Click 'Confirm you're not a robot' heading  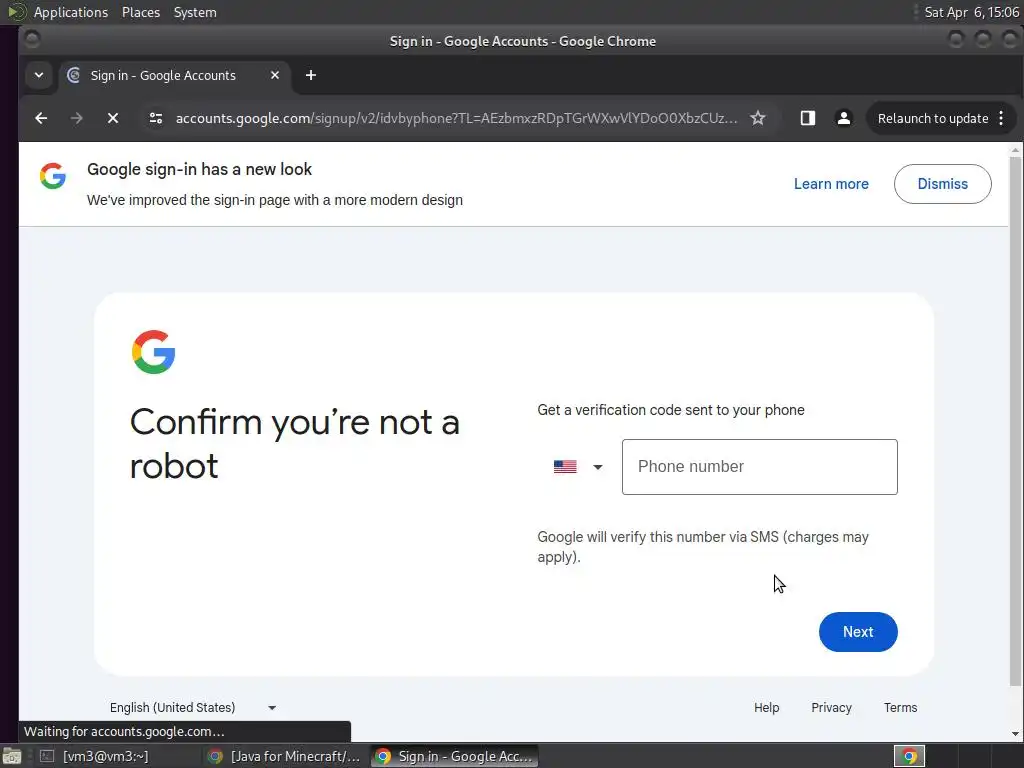pos(295,443)
